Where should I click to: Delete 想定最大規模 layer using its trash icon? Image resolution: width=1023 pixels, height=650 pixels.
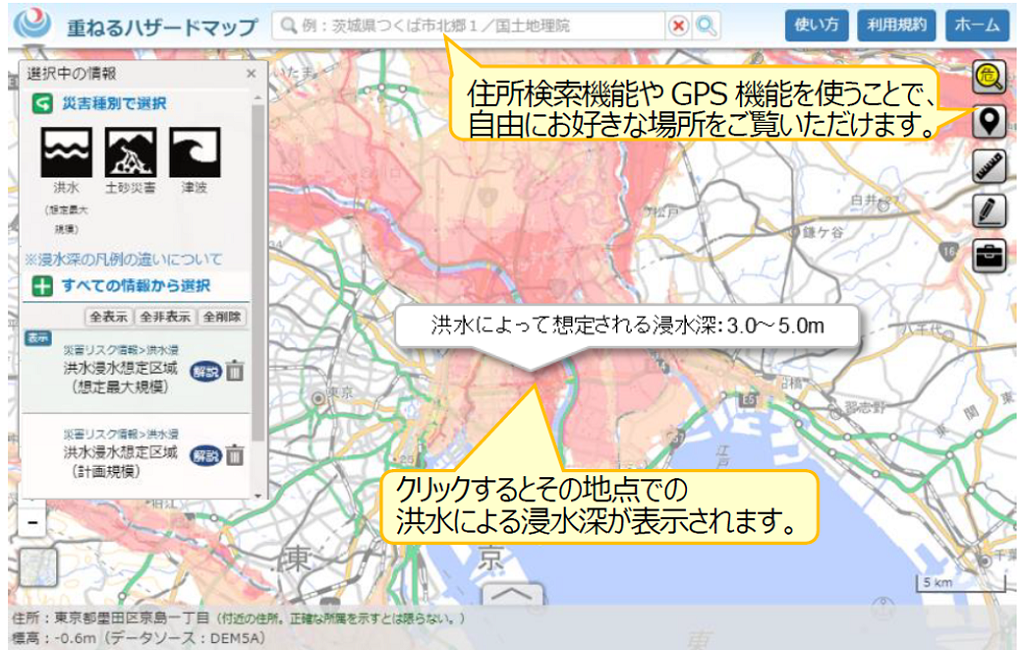coord(236,372)
